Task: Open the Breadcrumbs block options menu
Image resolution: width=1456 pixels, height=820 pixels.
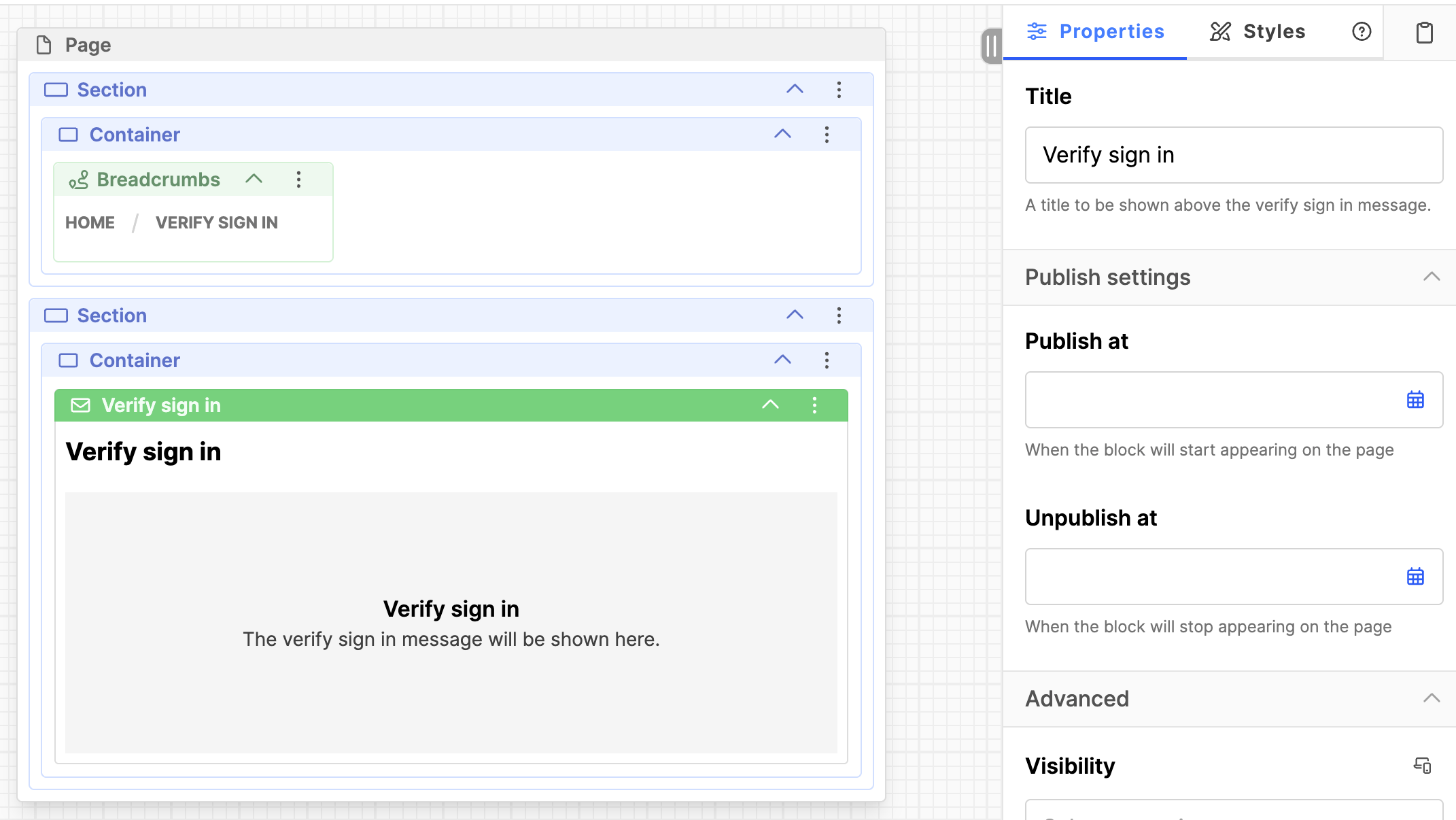Action: click(298, 180)
